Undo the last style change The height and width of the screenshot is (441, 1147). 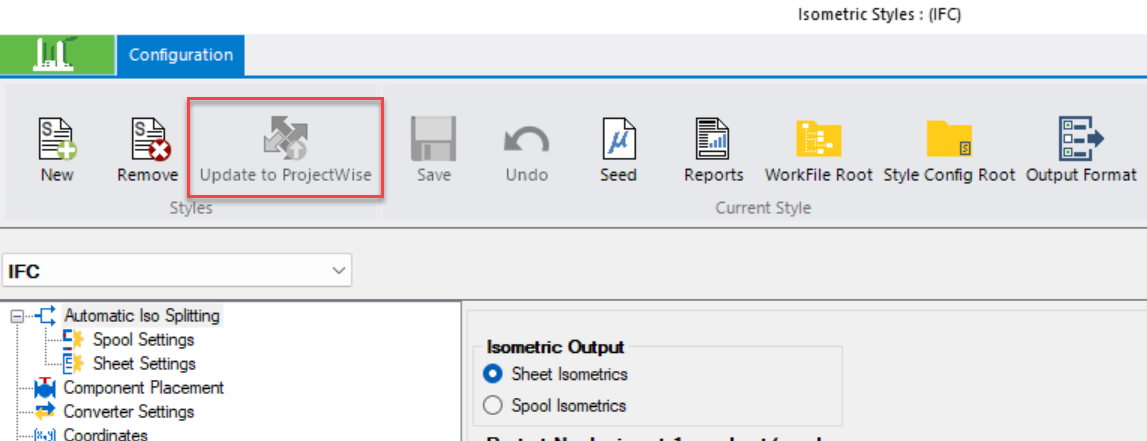point(527,151)
